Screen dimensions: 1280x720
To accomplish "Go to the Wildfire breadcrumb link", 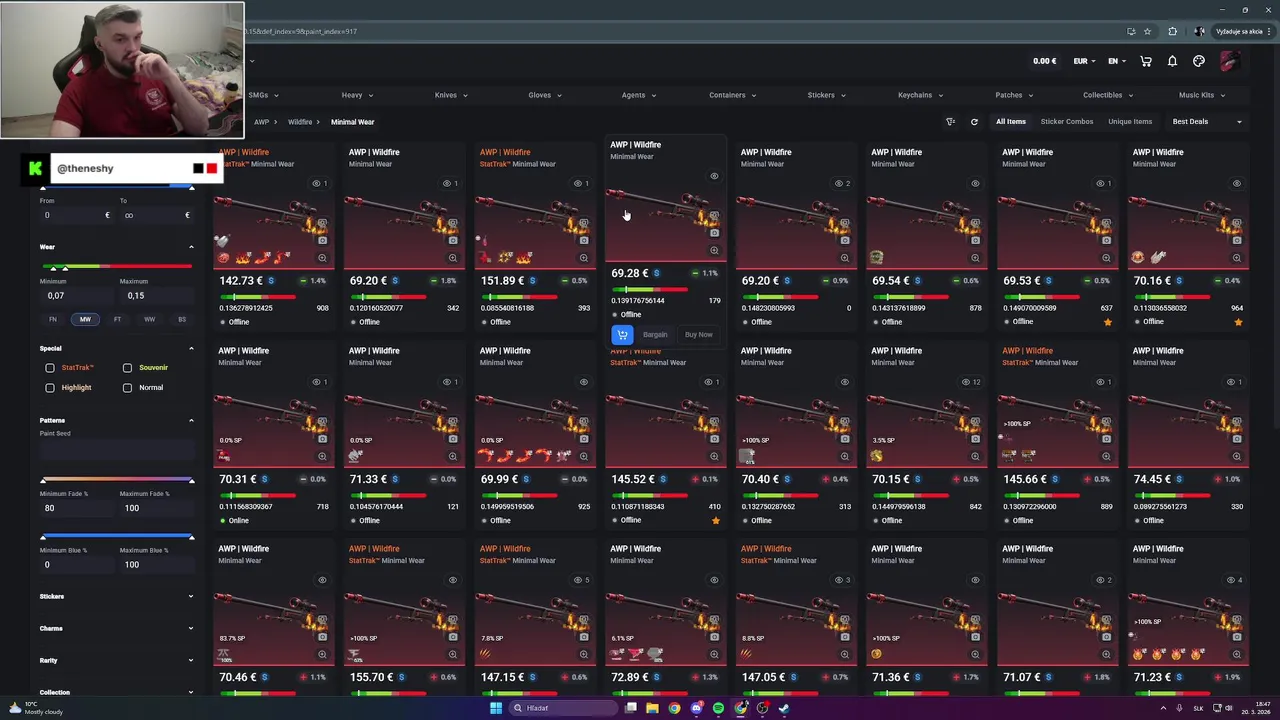I will 300,122.
